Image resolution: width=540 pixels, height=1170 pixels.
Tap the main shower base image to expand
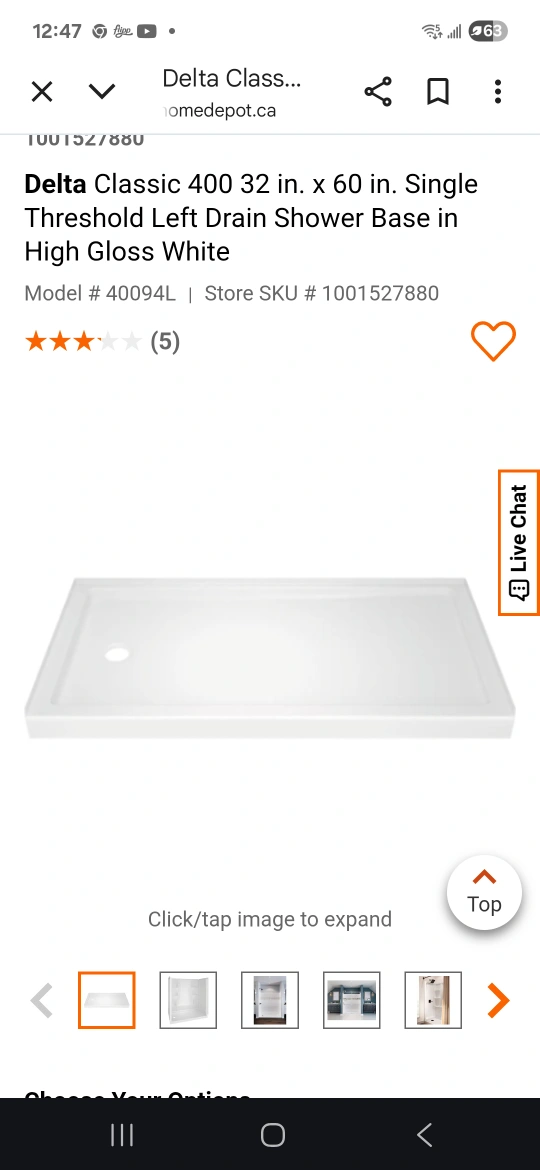click(269, 657)
